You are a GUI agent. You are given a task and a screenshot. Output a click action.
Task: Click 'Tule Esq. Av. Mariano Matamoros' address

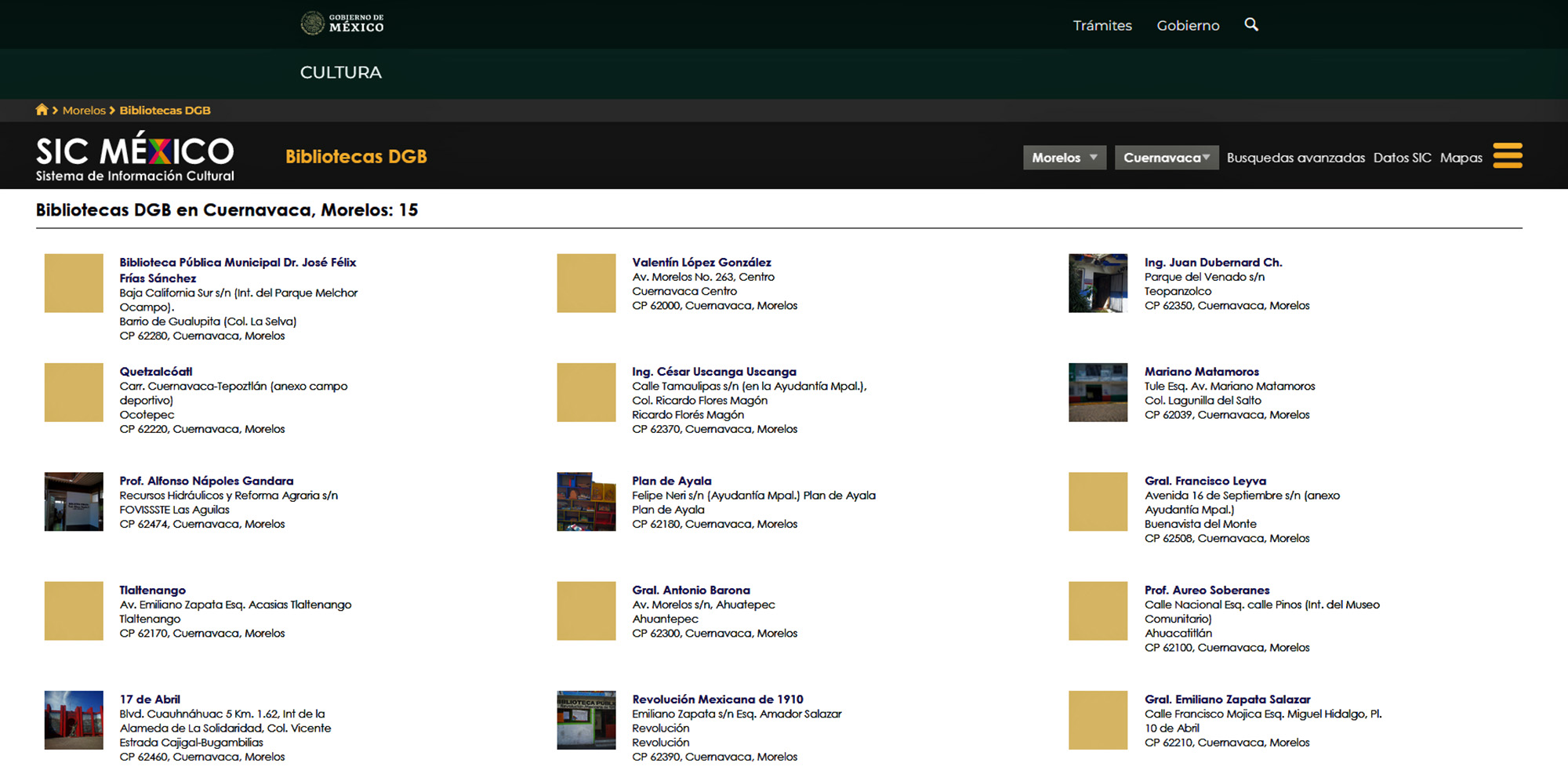click(1229, 386)
